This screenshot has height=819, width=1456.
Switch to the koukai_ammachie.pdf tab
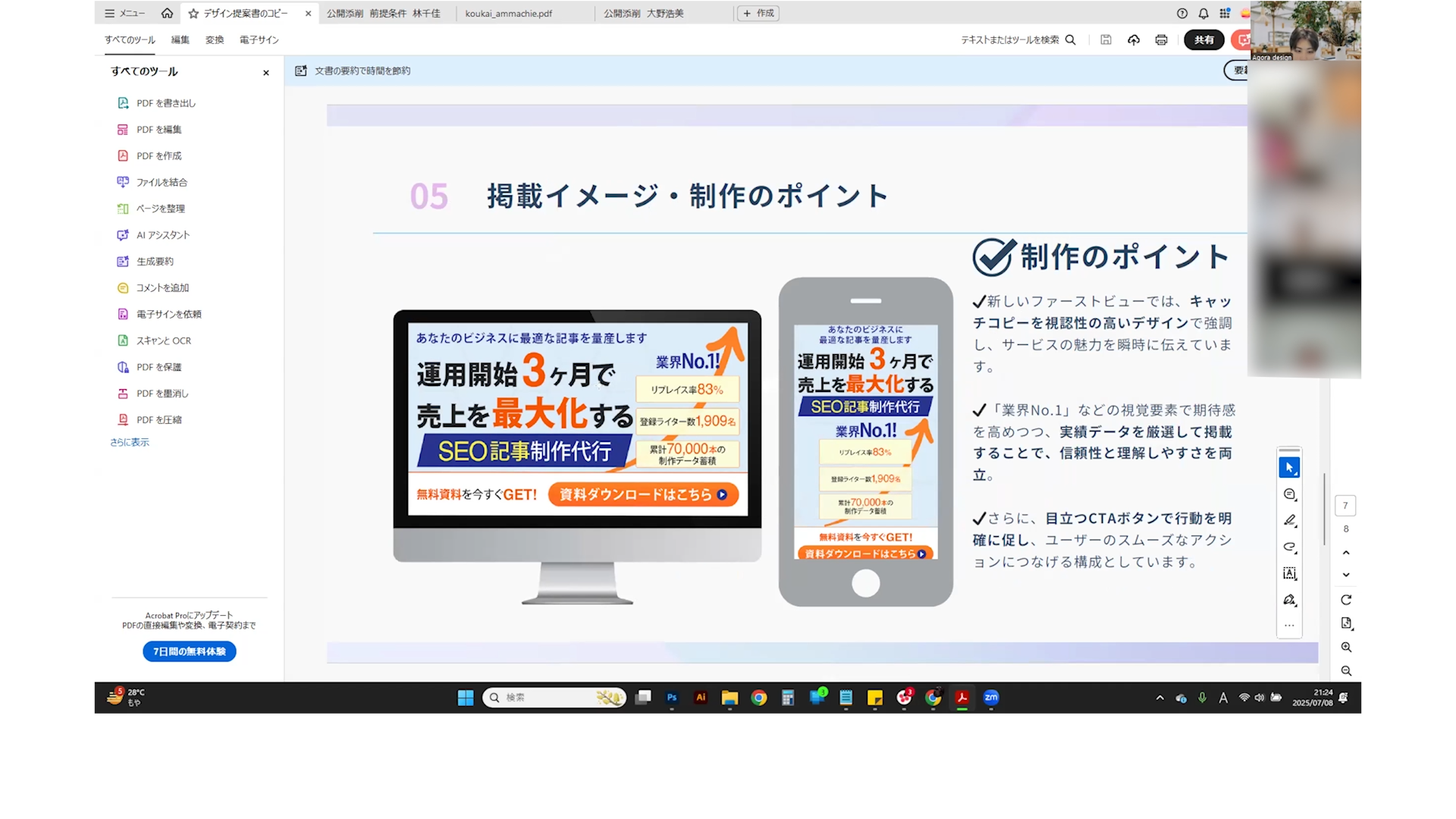[x=509, y=13]
